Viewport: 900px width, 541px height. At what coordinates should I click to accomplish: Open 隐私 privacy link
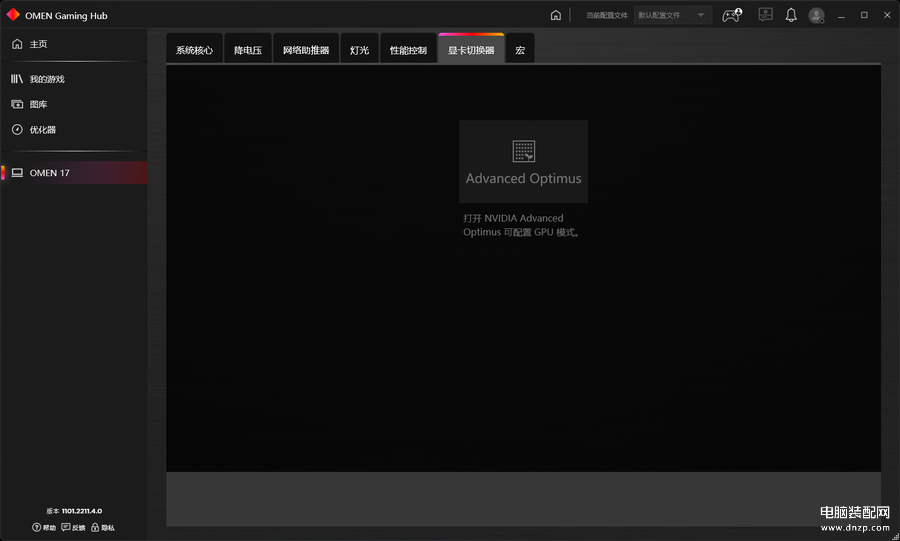coord(103,527)
